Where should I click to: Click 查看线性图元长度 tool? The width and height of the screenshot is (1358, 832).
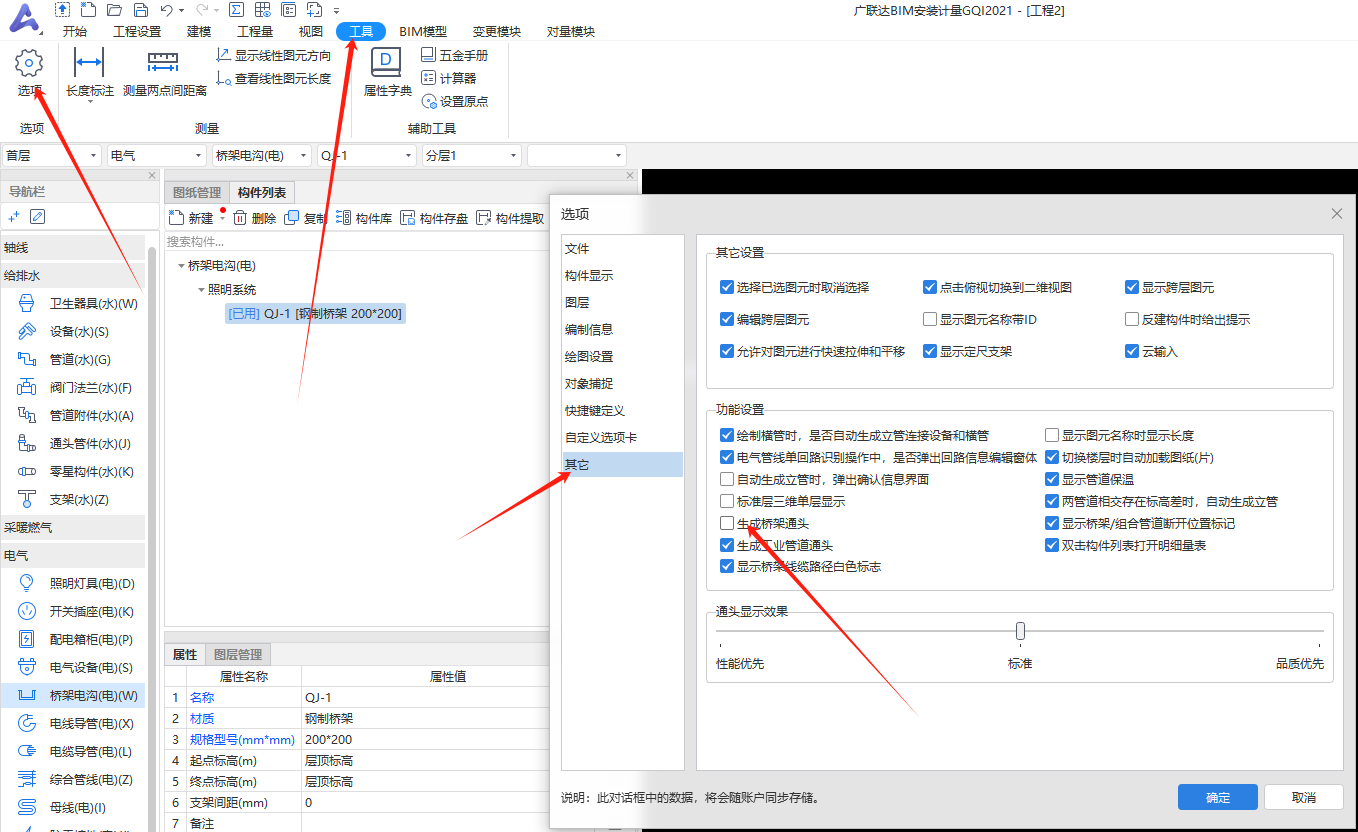point(274,79)
